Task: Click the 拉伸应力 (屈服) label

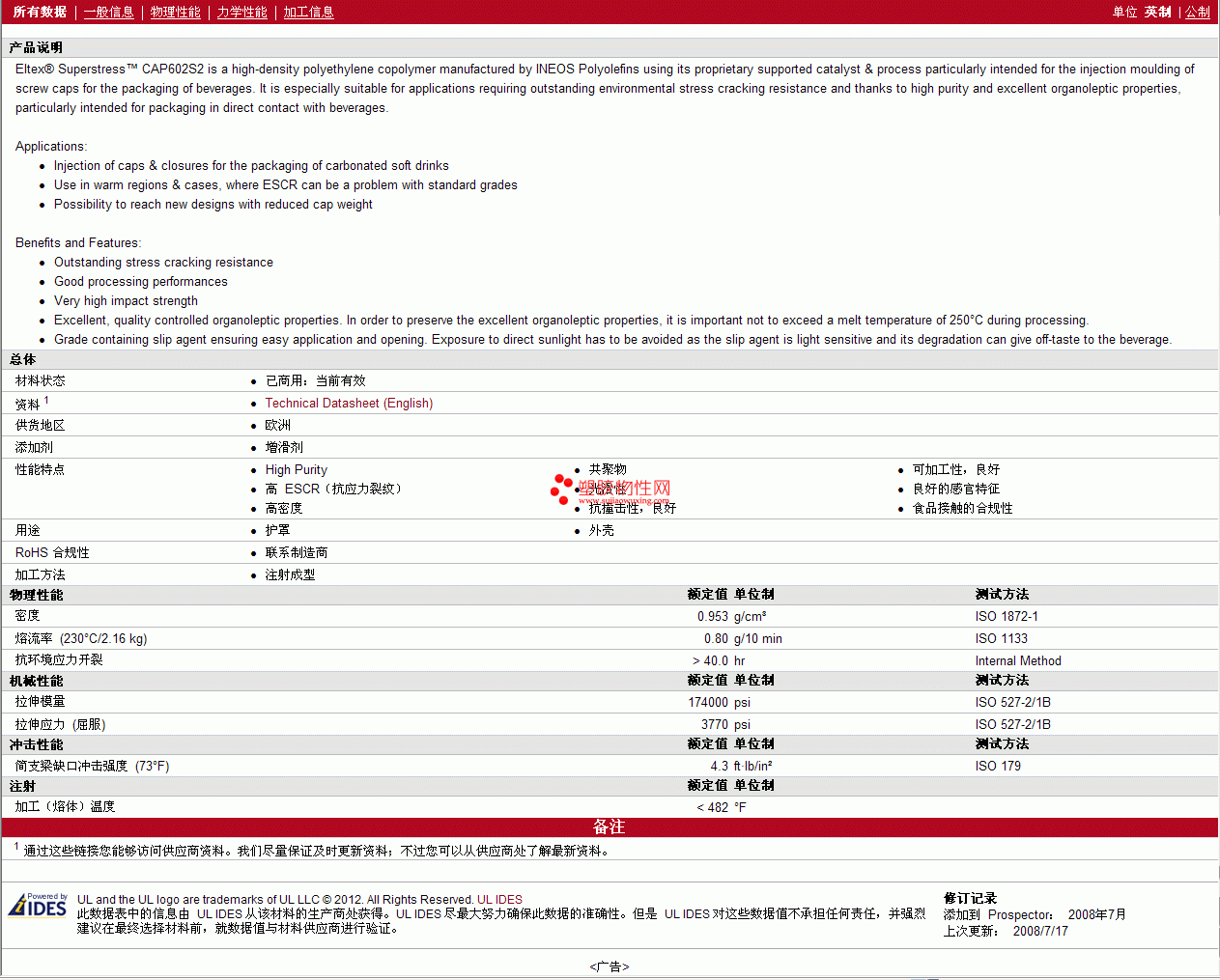Action: tap(60, 724)
